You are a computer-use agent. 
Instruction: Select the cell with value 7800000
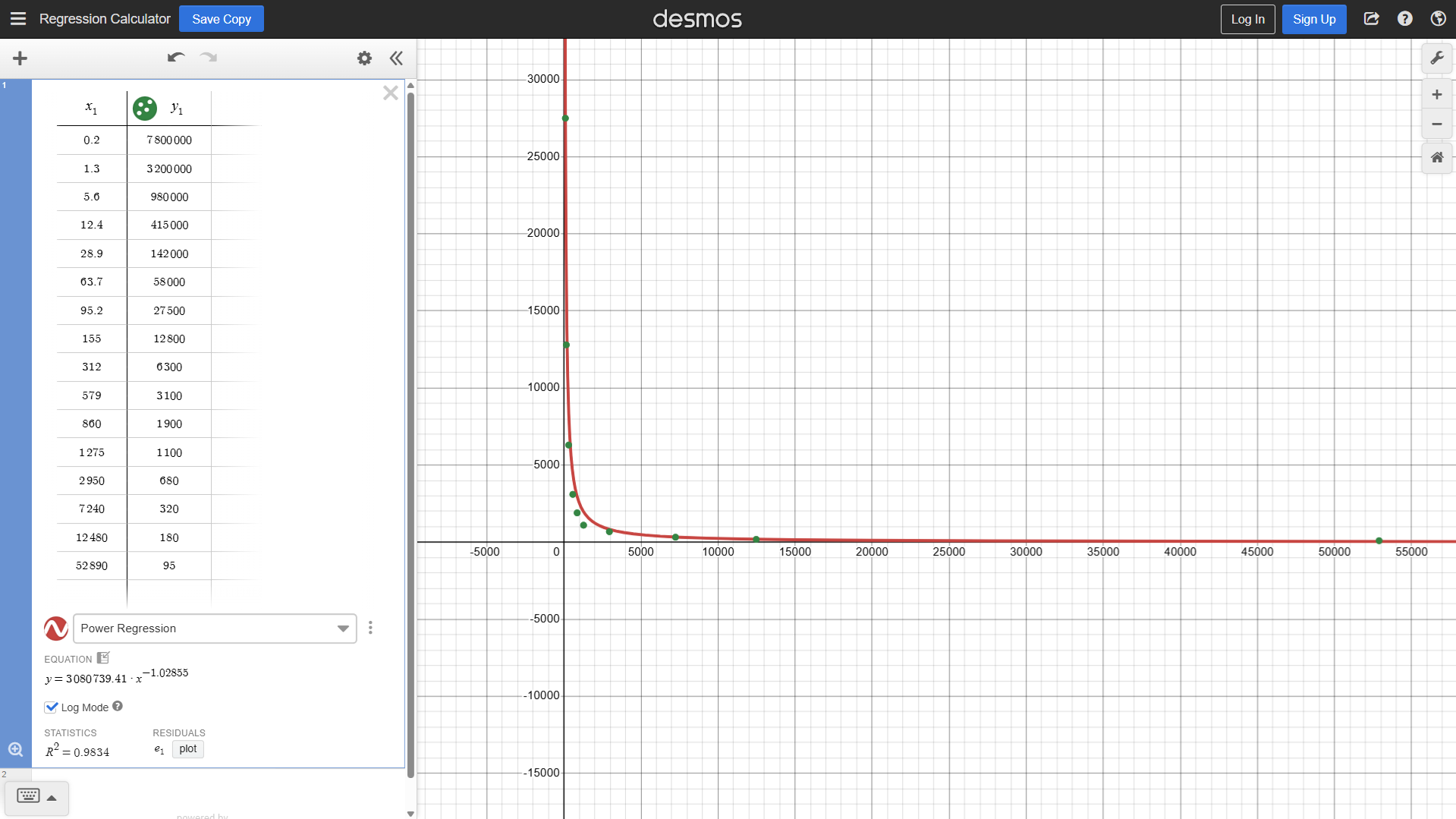(x=169, y=140)
